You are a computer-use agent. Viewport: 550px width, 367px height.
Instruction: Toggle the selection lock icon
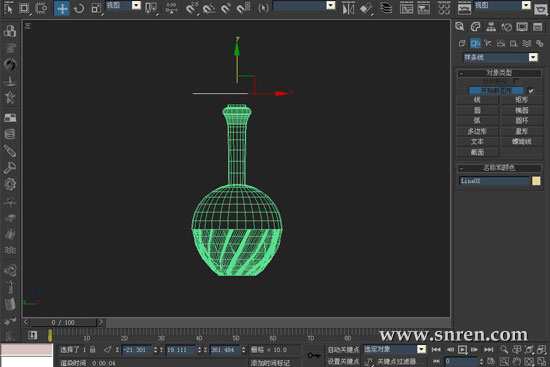[x=92, y=349]
